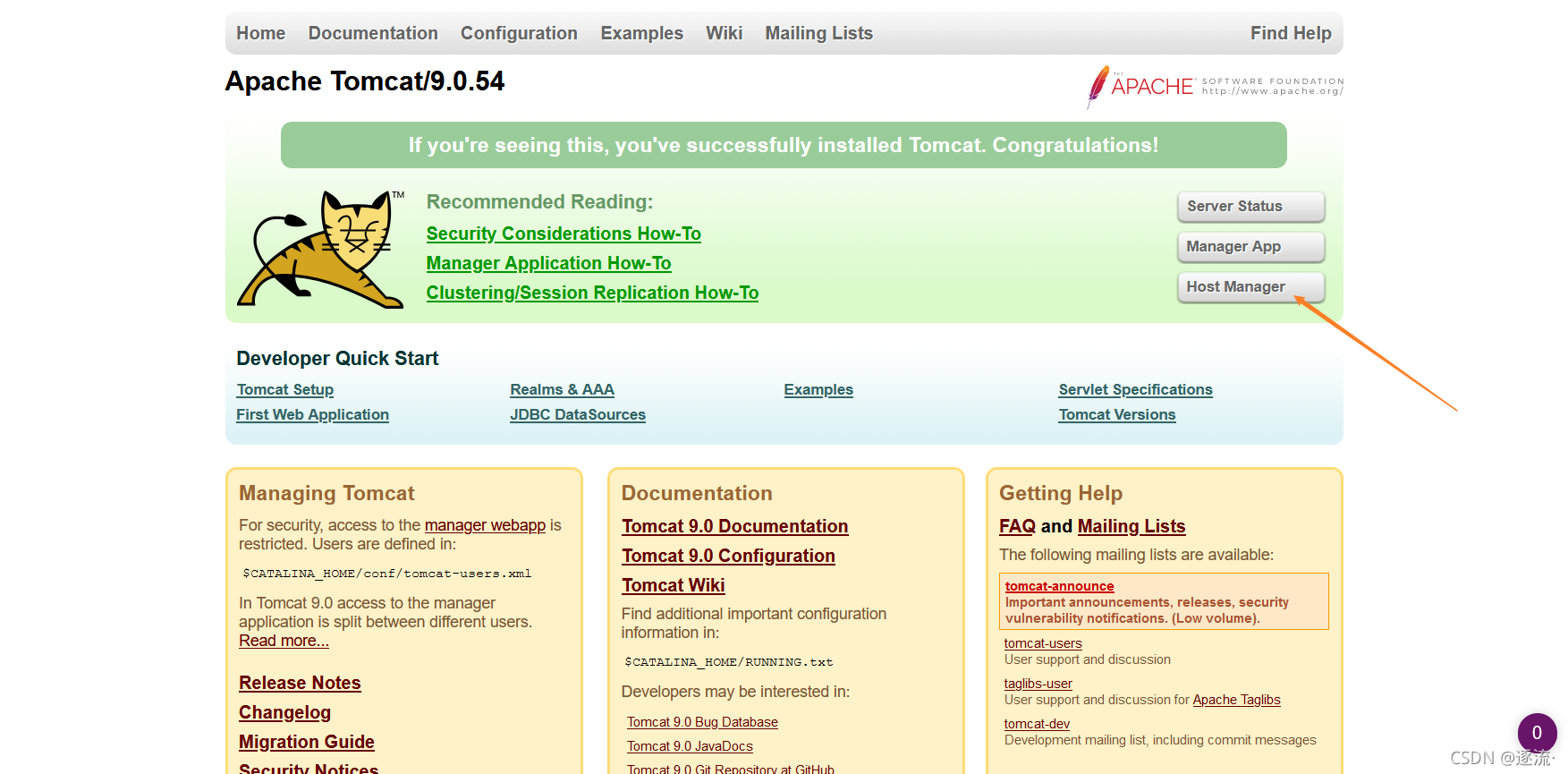1568x774 pixels.
Task: Open the JDBC DataSources link
Action: [x=578, y=415]
